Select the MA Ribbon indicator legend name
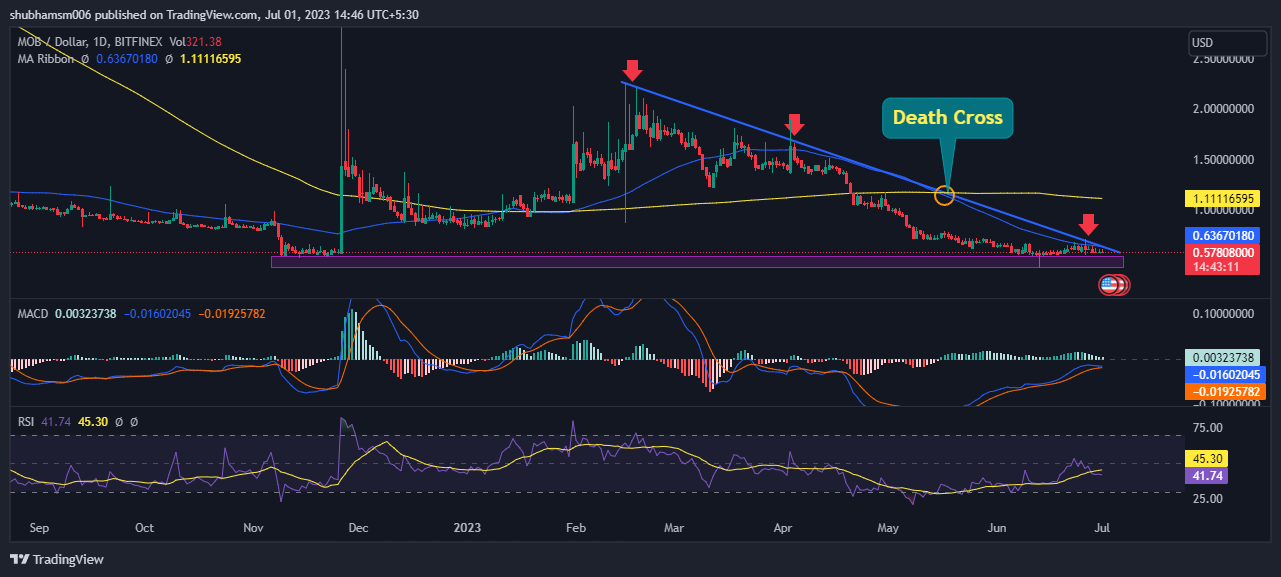1281x577 pixels. 47,59
